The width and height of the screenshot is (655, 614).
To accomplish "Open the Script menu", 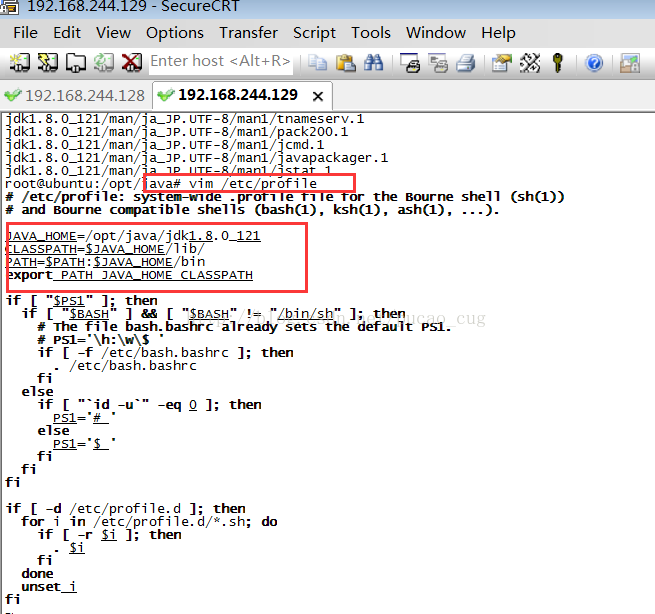I will click(x=314, y=32).
